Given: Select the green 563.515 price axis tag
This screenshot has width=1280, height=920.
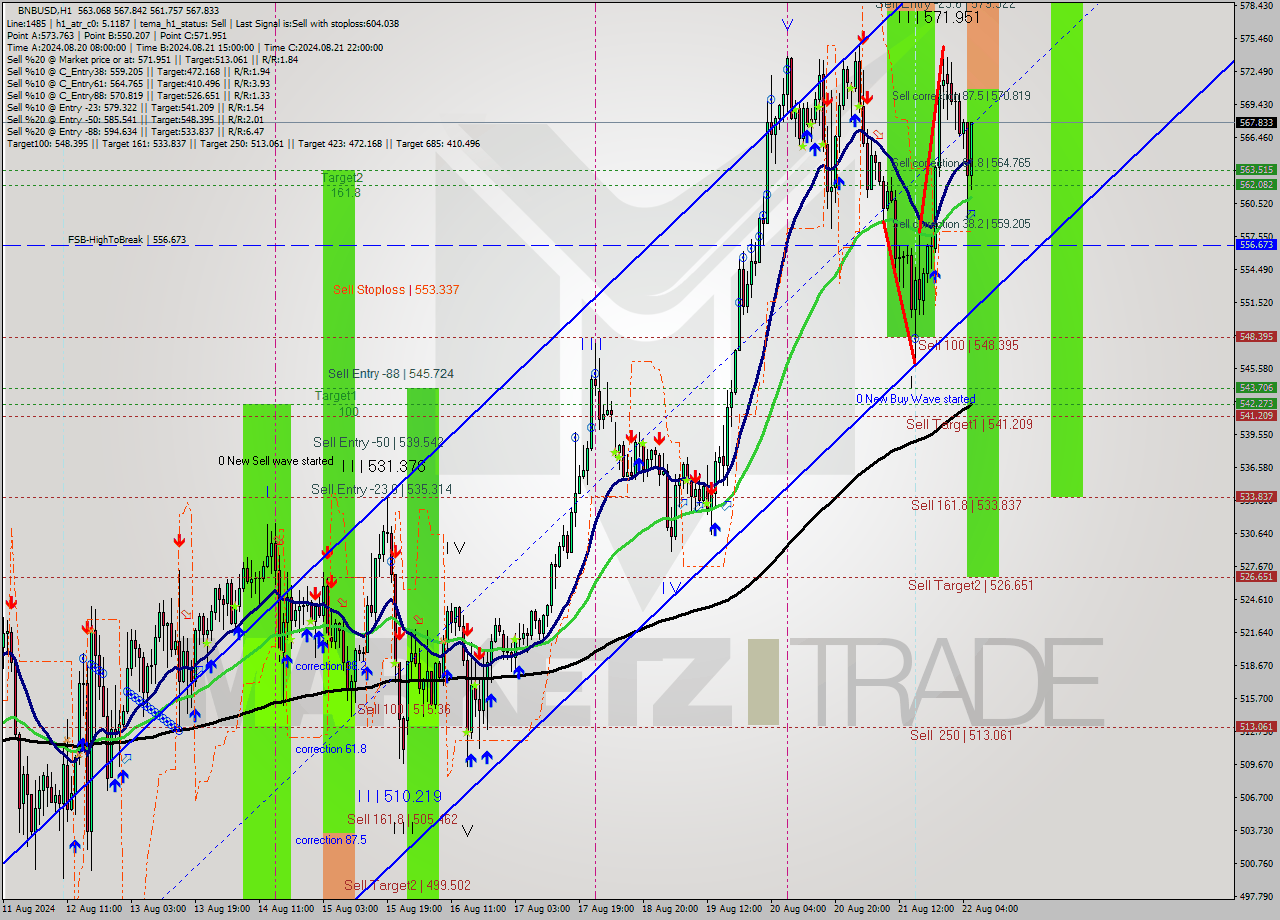Looking at the screenshot, I should [x=1257, y=170].
